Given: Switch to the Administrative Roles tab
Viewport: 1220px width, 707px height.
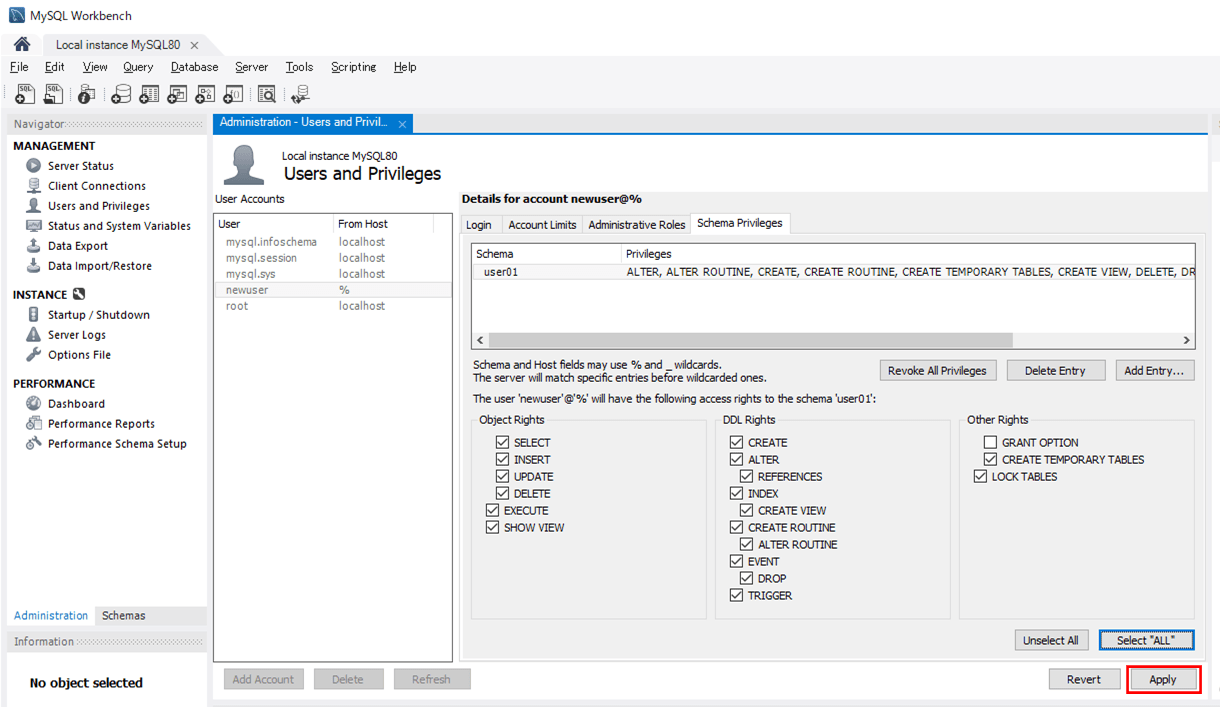Looking at the screenshot, I should point(636,225).
